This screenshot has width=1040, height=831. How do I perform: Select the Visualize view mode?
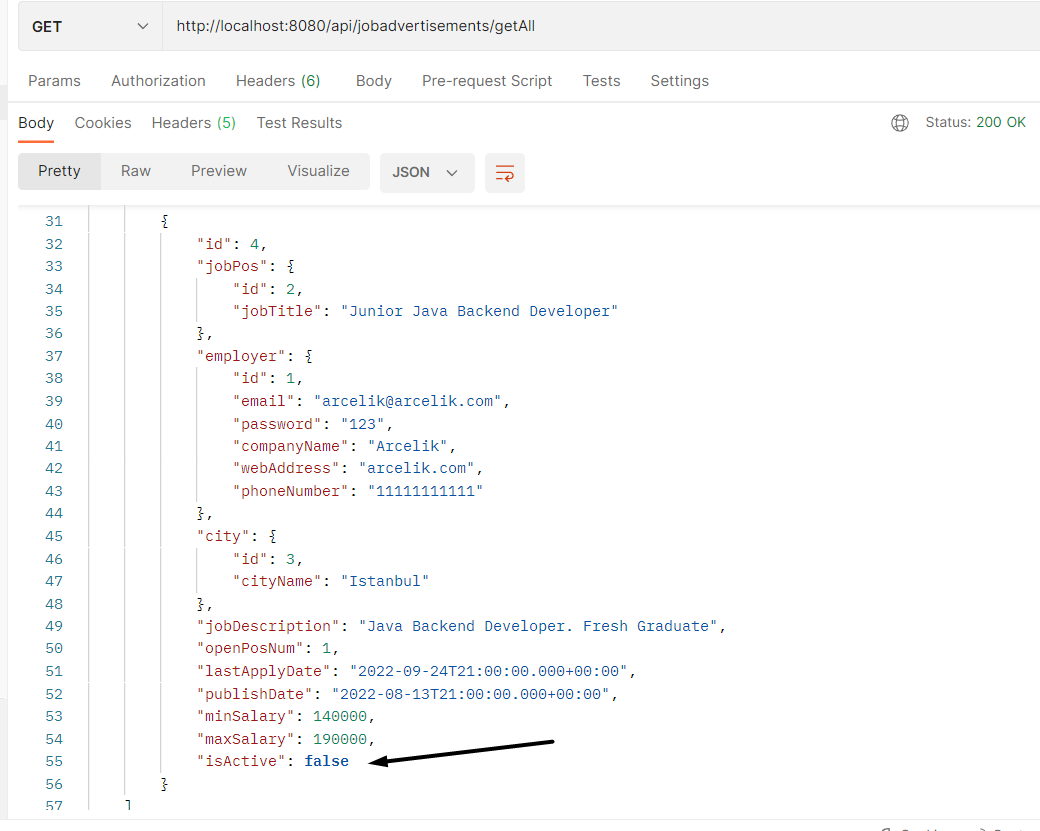318,171
